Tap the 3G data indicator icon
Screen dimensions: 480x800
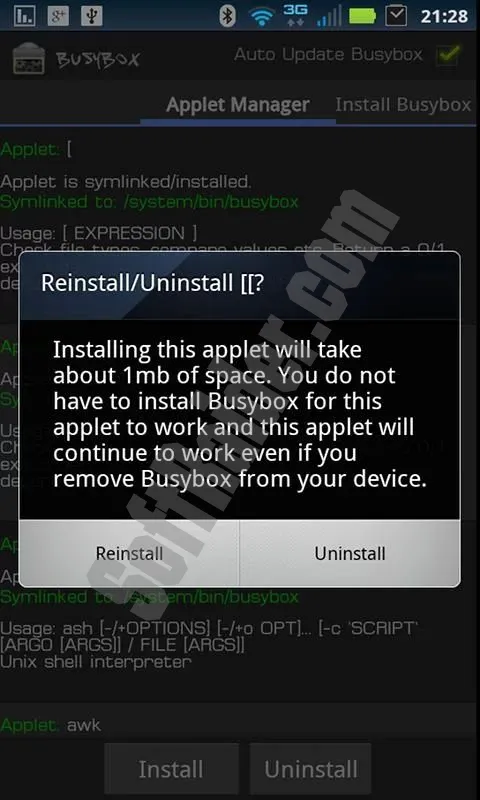click(x=296, y=15)
